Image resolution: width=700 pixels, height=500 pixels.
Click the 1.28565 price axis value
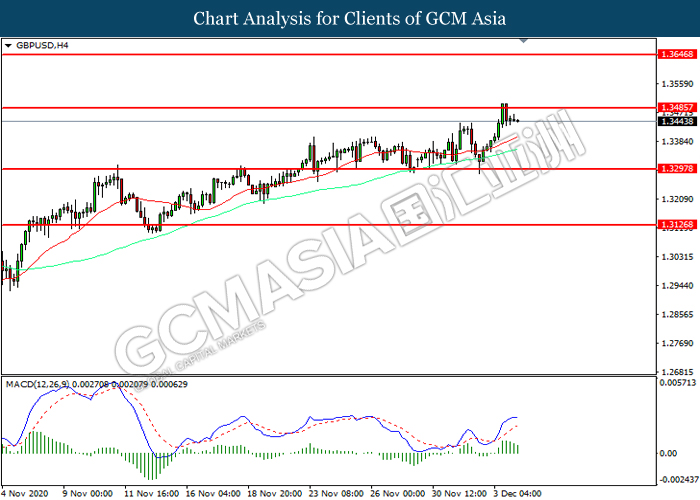677,315
